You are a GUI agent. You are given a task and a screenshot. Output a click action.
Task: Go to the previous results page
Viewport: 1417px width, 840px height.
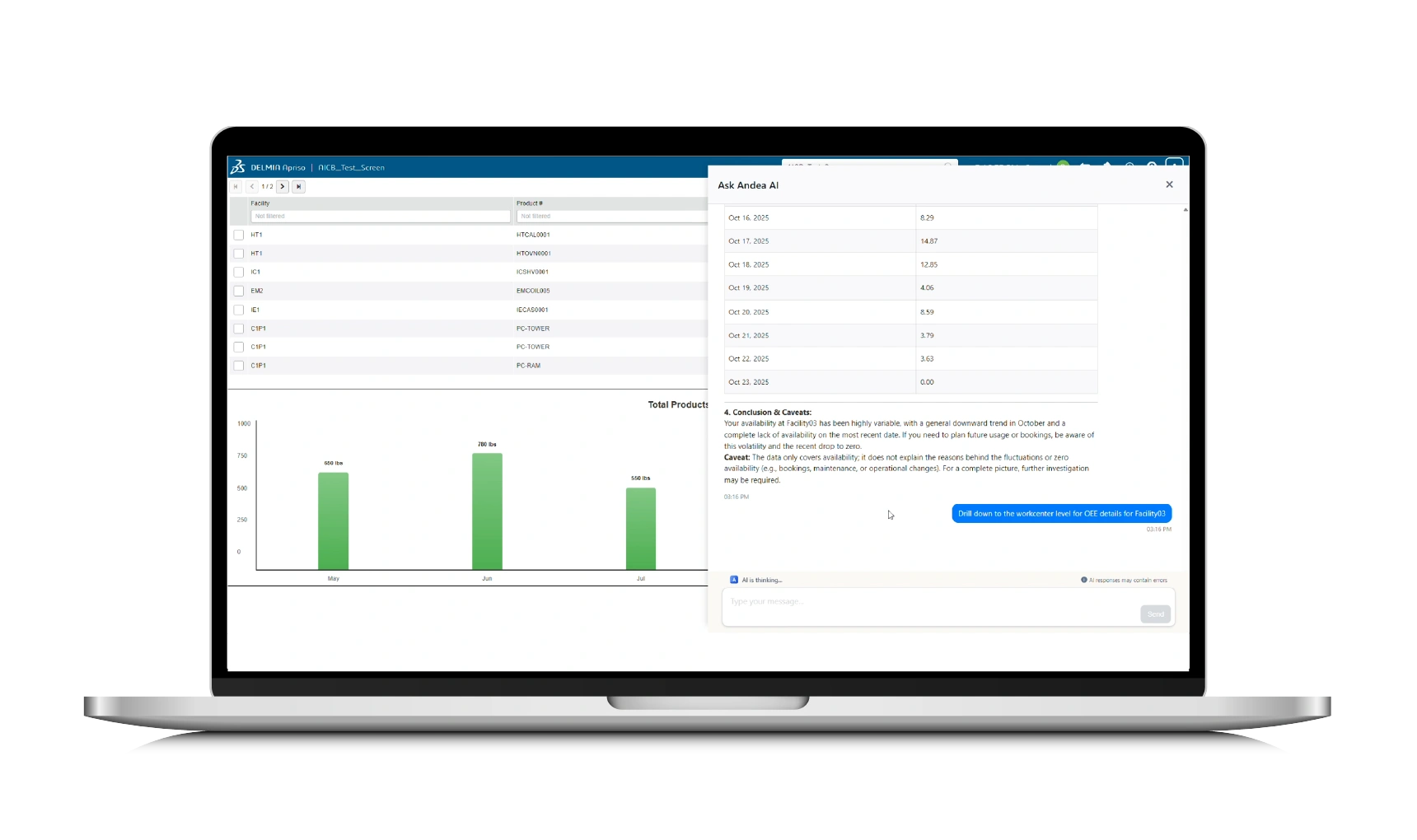[252, 187]
